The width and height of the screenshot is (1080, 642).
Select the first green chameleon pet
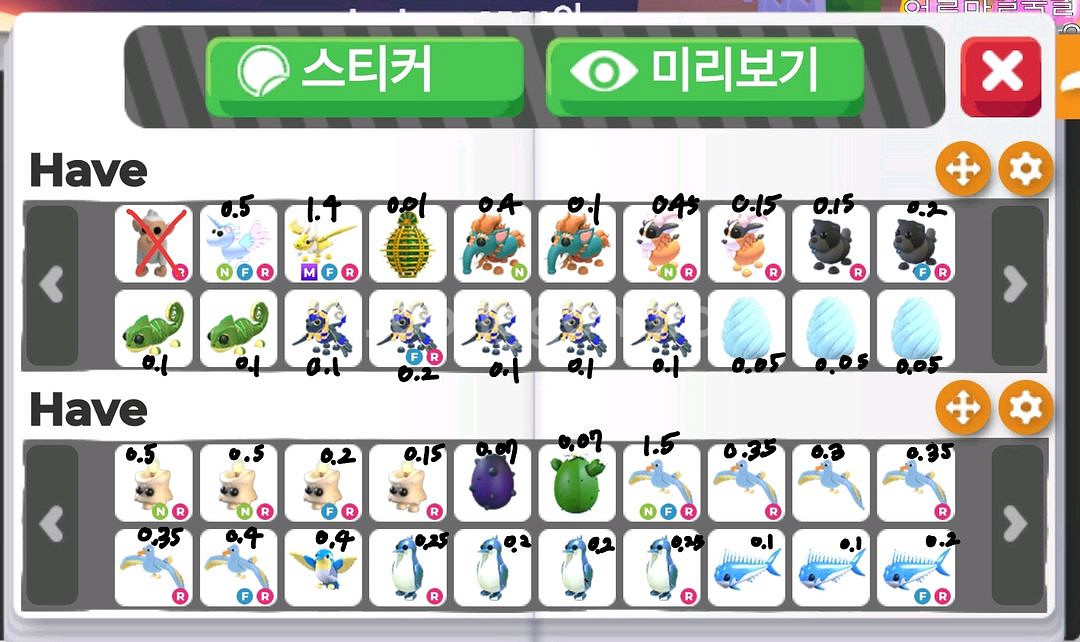[154, 329]
